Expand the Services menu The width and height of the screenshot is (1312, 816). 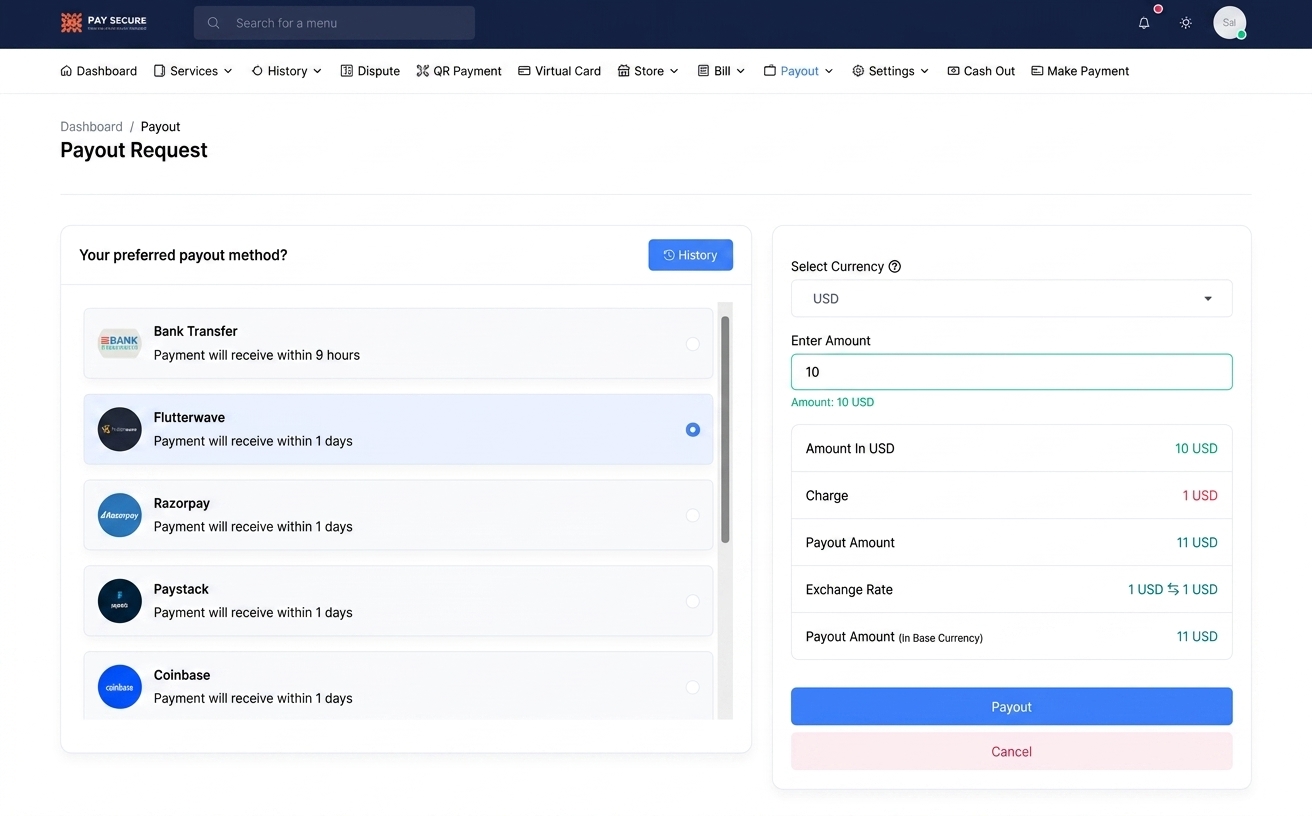pos(193,71)
